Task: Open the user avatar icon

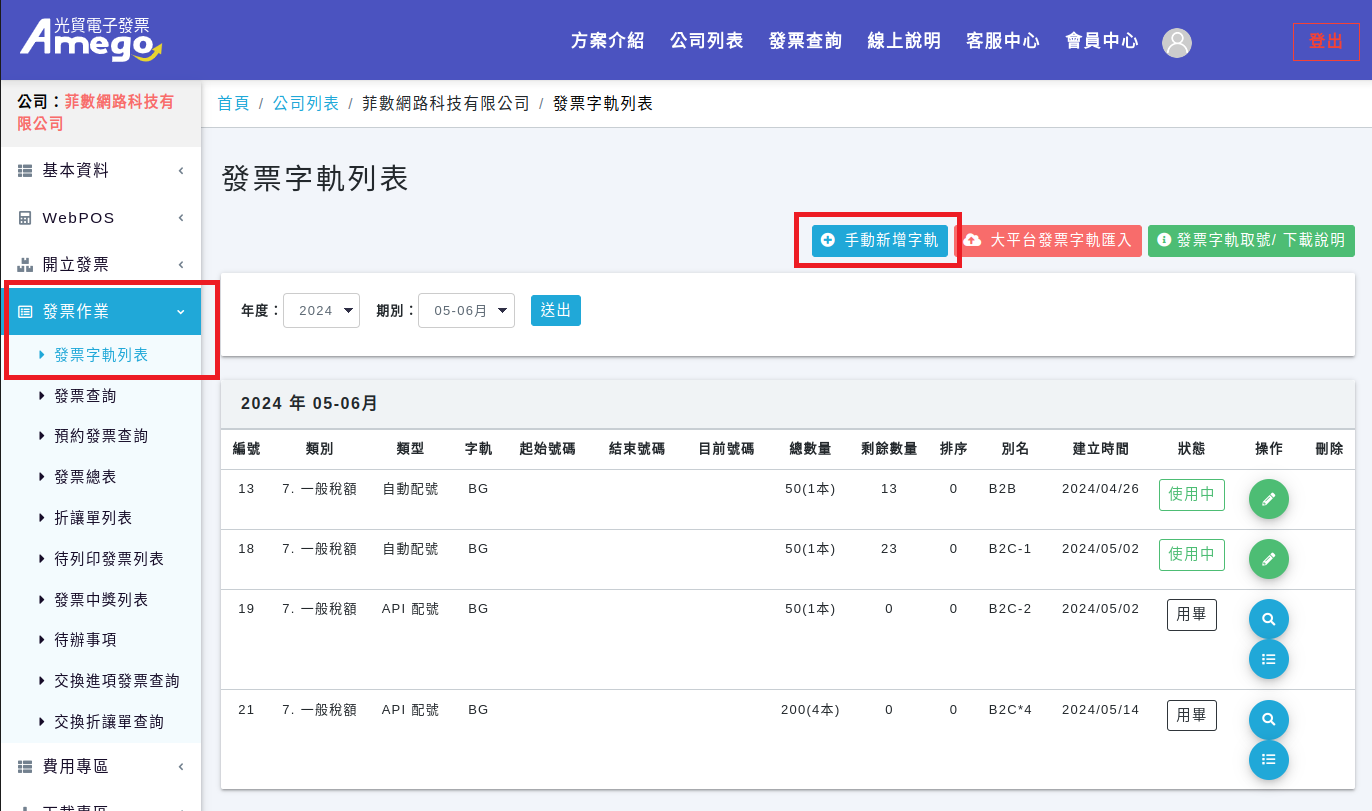Action: 1177,42
